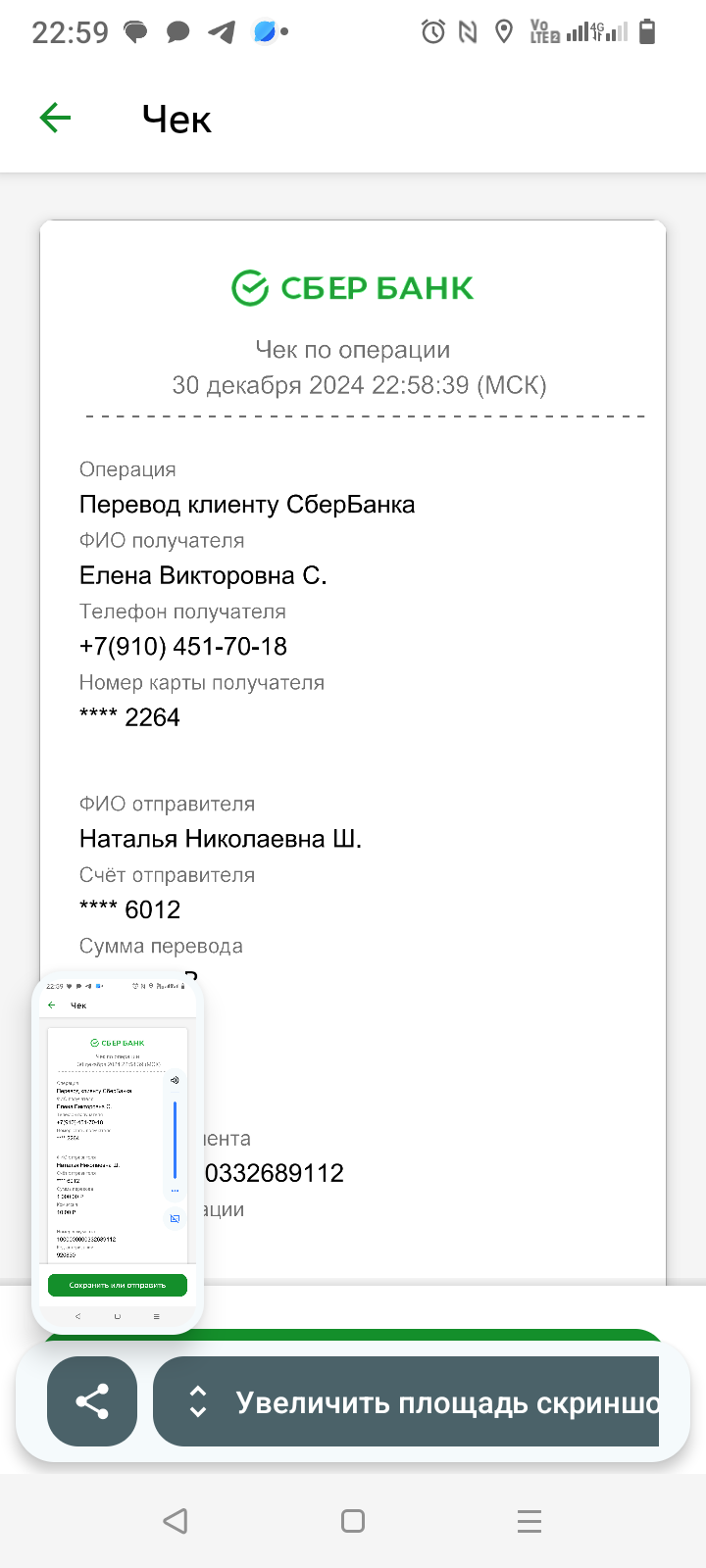Image resolution: width=706 pixels, height=1568 pixels.
Task: Tap the green back arrow next to Чек
Action: click(55, 119)
